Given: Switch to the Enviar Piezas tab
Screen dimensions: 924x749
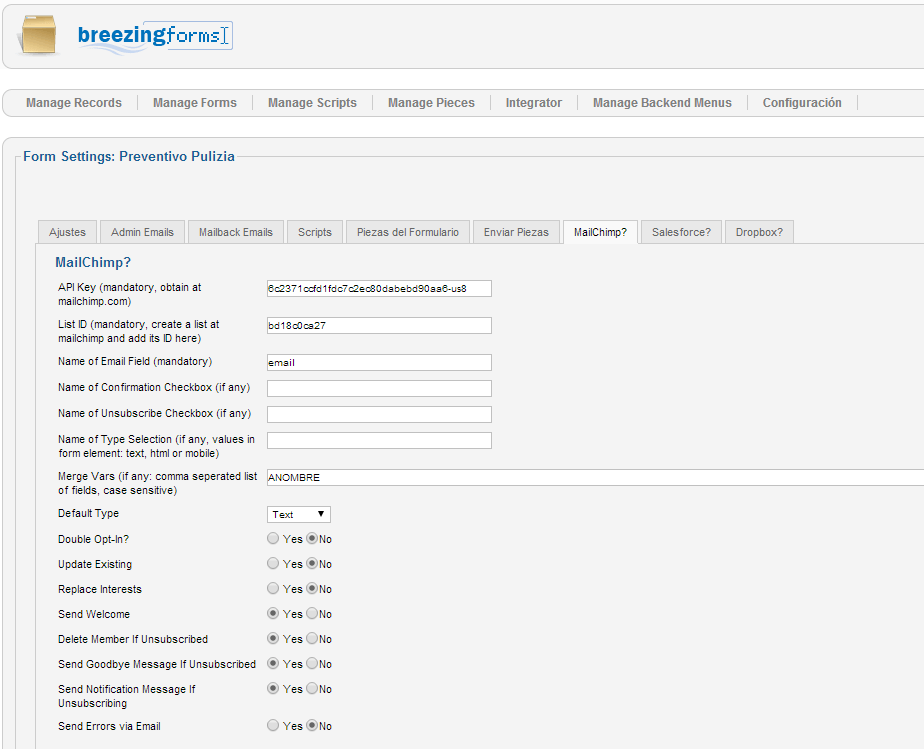Looking at the screenshot, I should 516,232.
